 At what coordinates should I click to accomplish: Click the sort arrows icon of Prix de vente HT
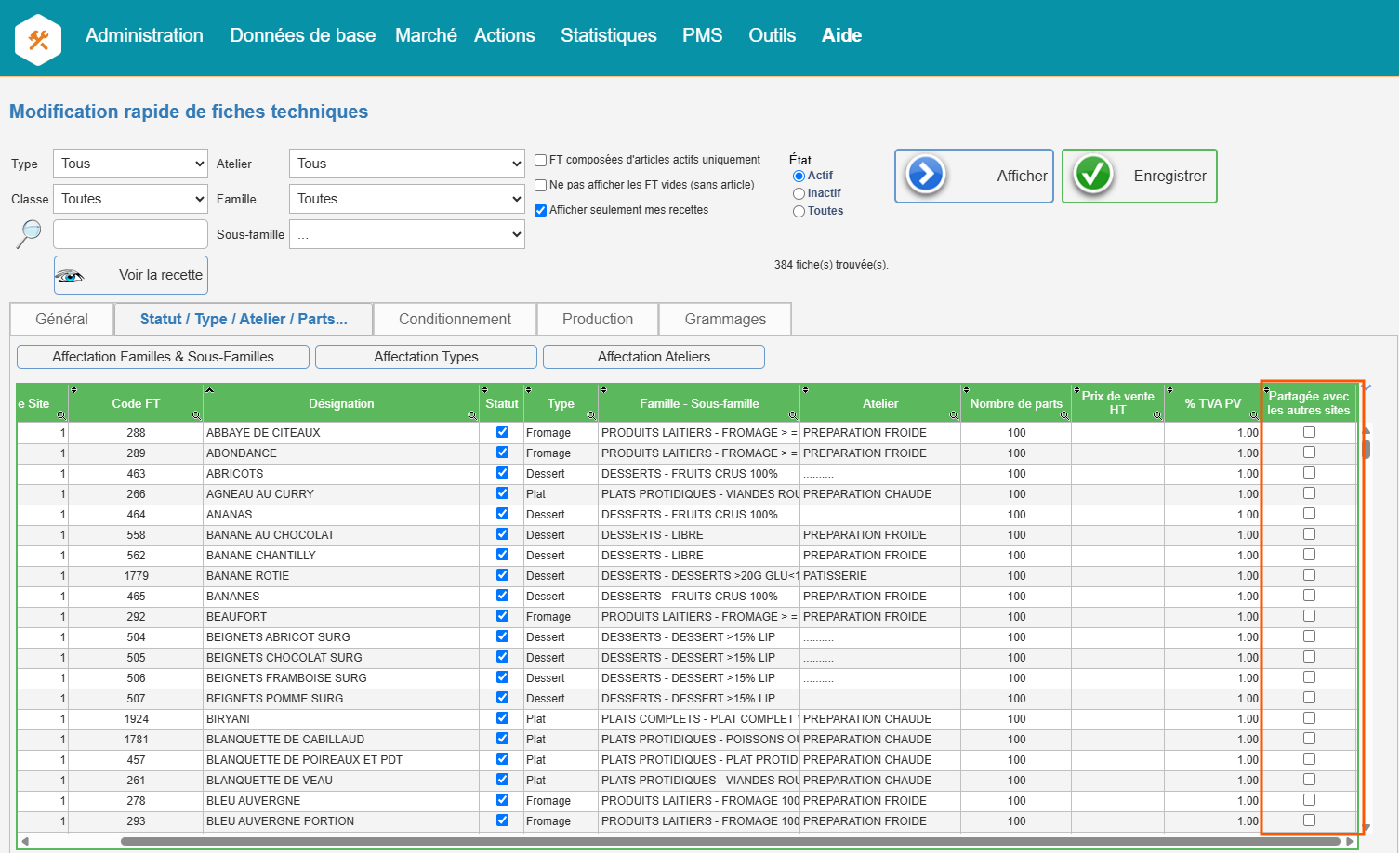1076,390
